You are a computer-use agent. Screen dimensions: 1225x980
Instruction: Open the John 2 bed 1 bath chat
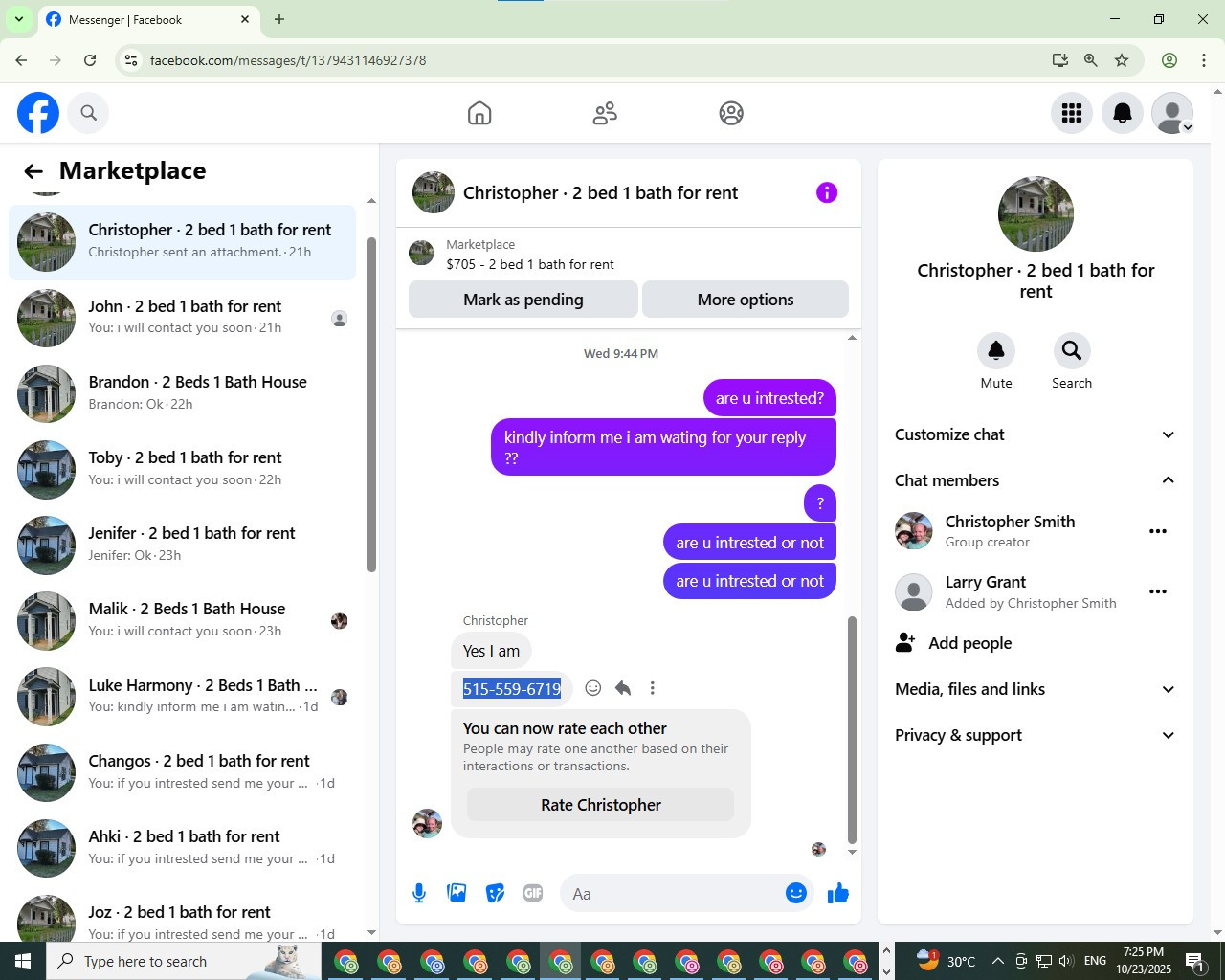[x=182, y=318]
